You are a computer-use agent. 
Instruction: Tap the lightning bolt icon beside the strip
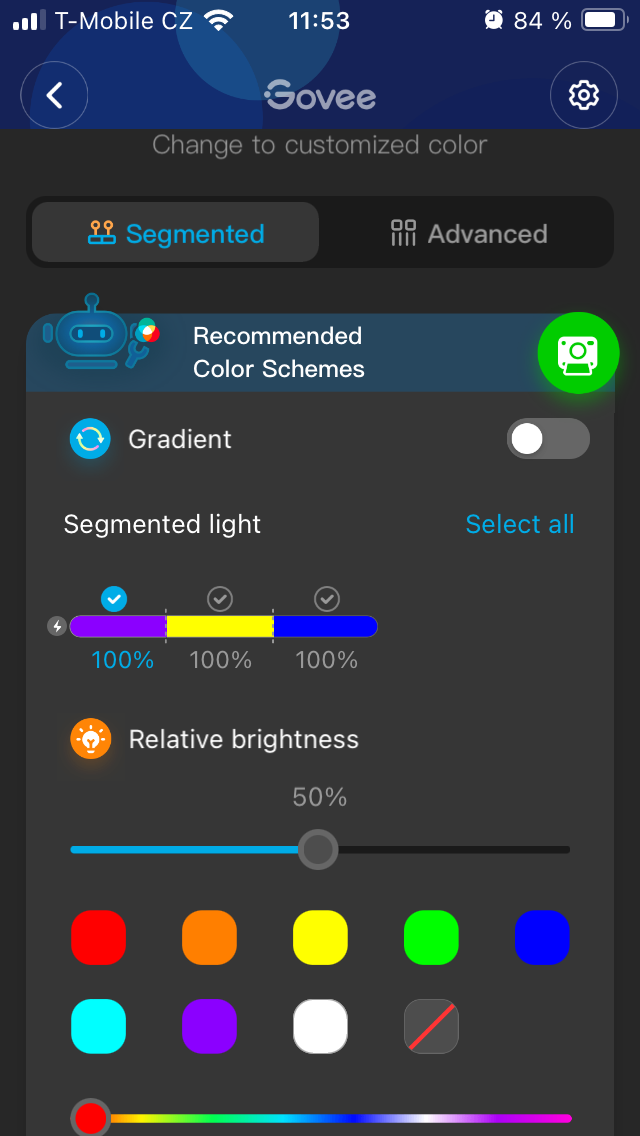tap(57, 627)
